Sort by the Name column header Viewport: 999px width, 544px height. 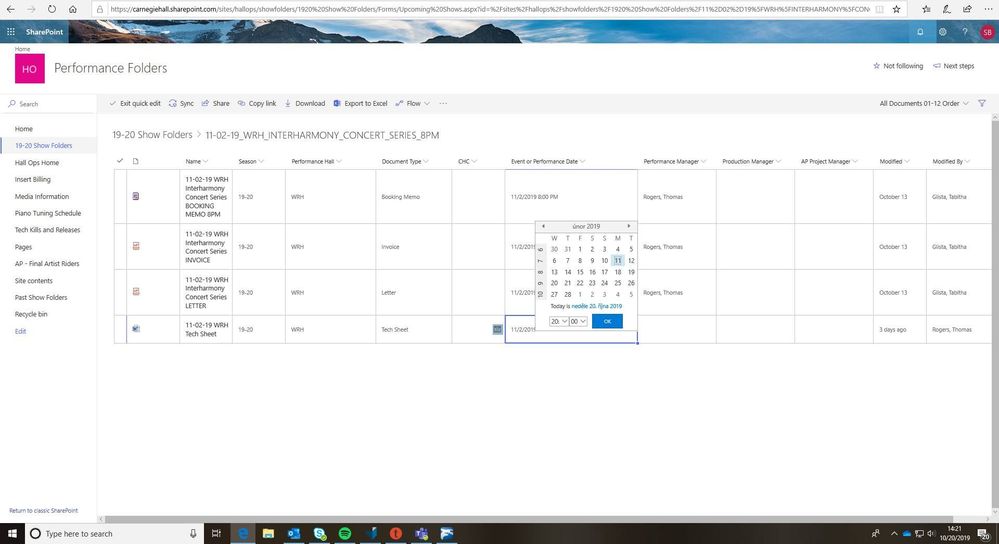[196, 161]
